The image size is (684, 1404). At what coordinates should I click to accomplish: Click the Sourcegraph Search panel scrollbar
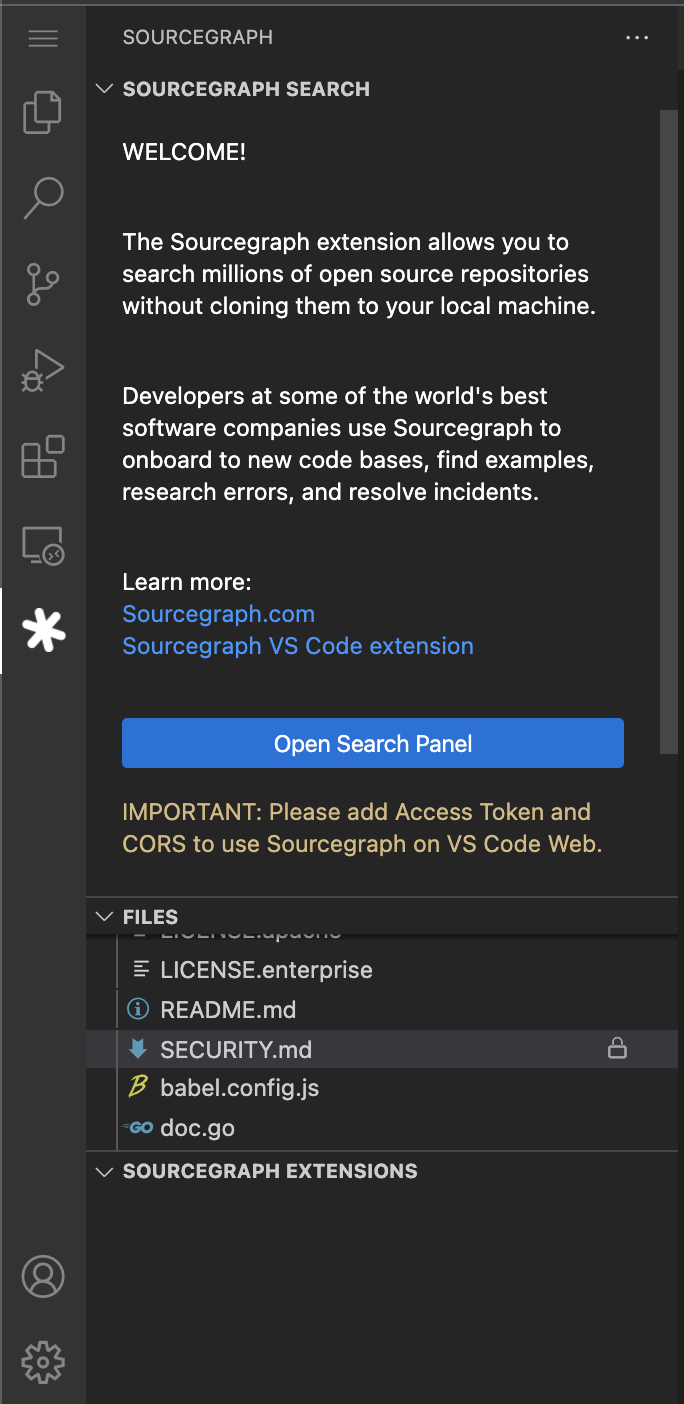pos(669,430)
